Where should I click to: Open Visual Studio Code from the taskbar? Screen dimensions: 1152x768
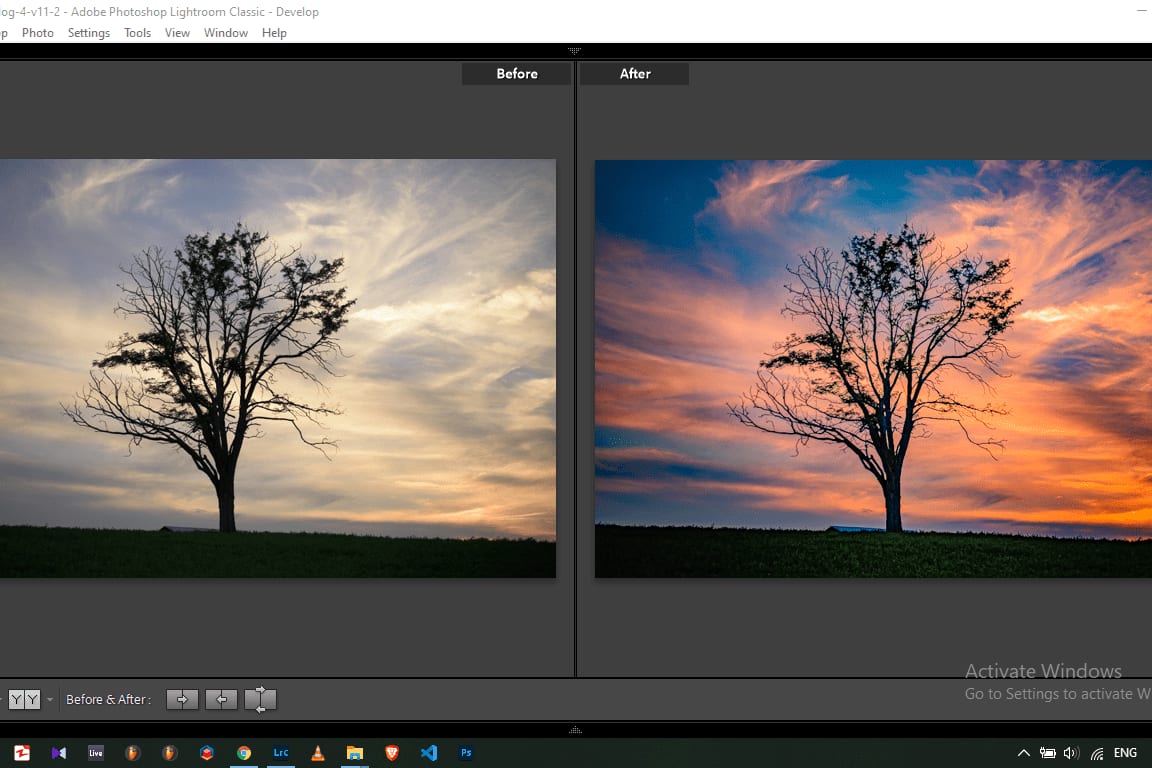click(429, 753)
